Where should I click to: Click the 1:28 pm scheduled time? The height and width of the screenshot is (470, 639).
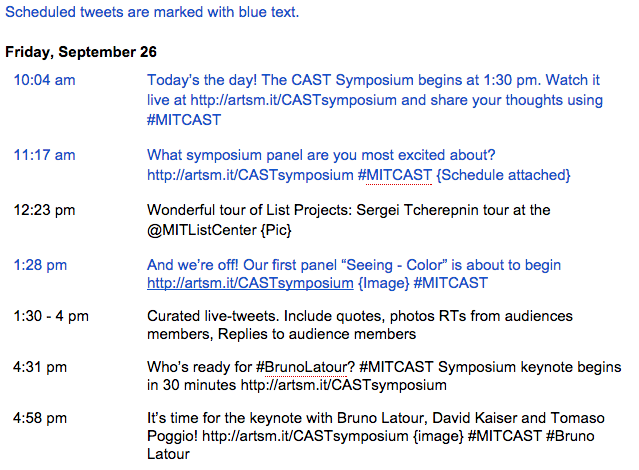click(40, 265)
